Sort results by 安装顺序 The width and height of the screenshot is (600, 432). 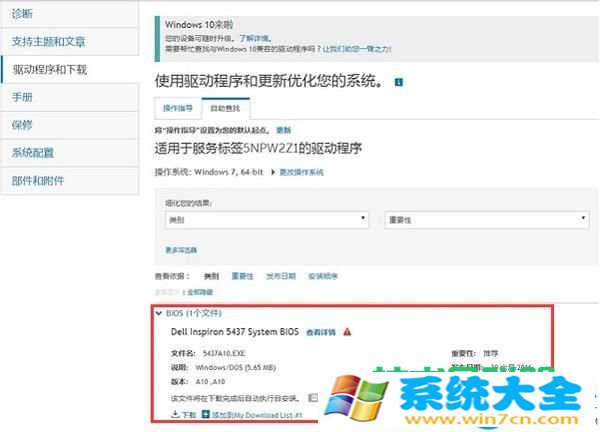(323, 276)
